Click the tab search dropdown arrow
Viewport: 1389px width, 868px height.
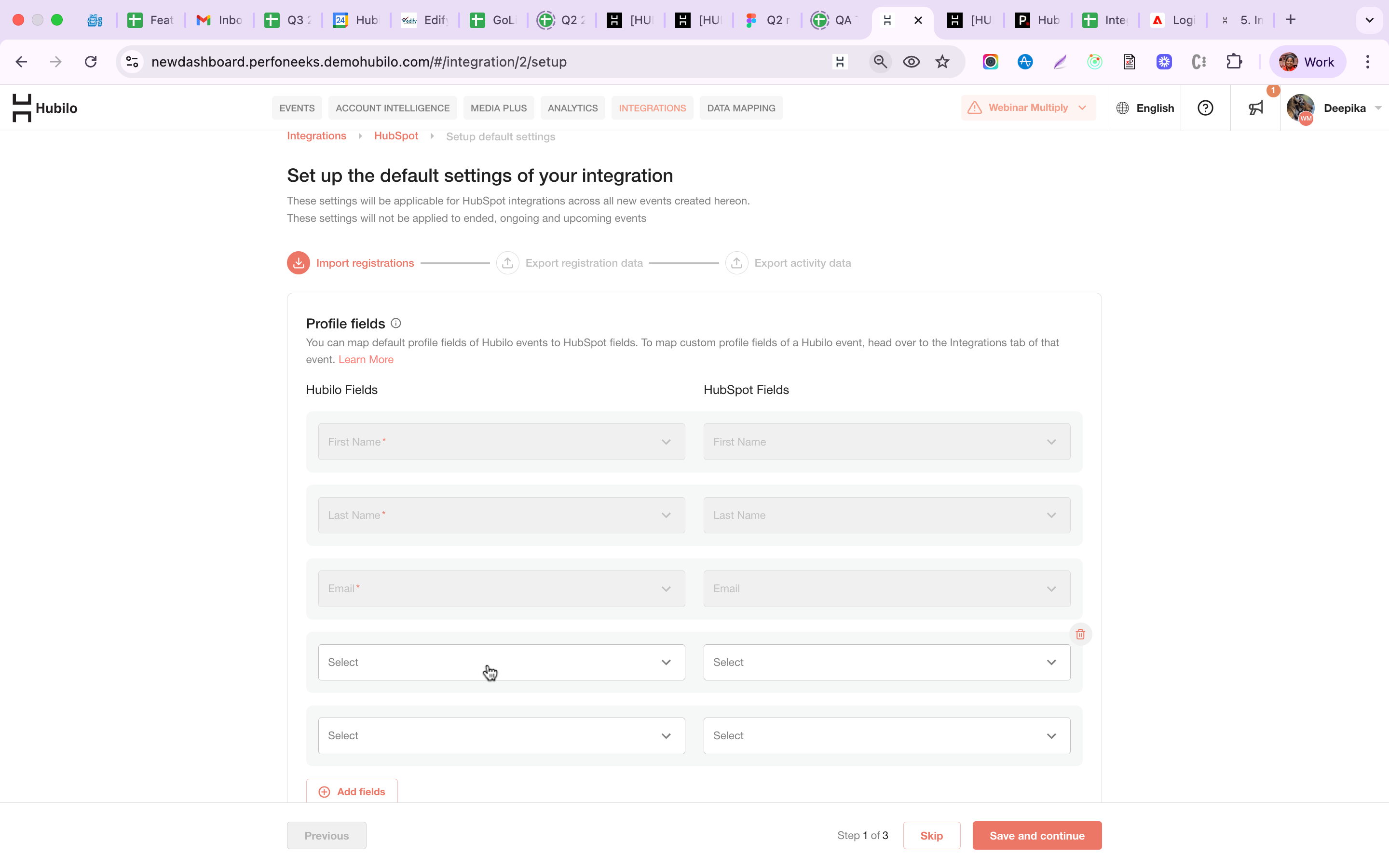click(x=1370, y=20)
